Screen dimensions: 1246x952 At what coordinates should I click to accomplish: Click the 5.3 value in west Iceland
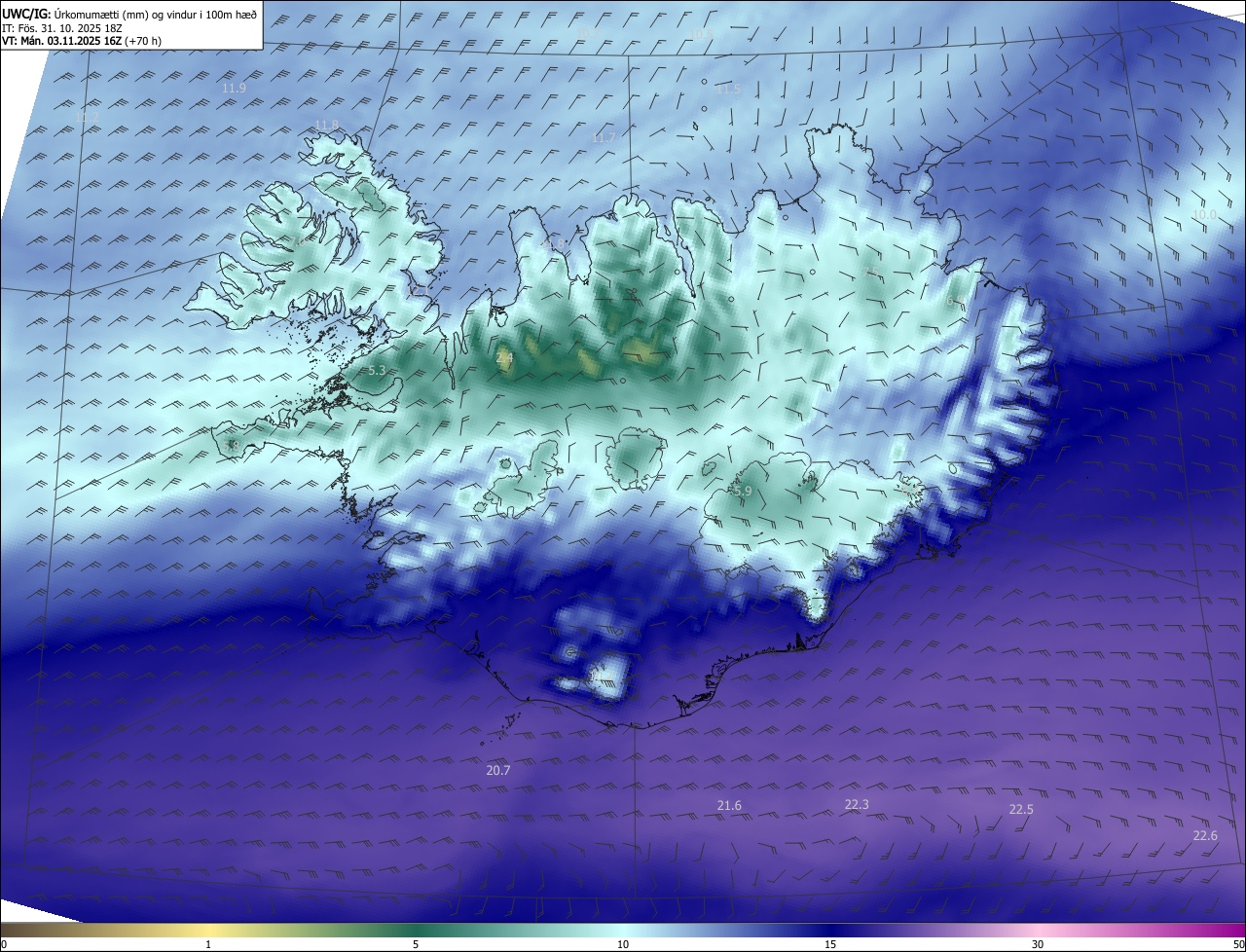(378, 371)
